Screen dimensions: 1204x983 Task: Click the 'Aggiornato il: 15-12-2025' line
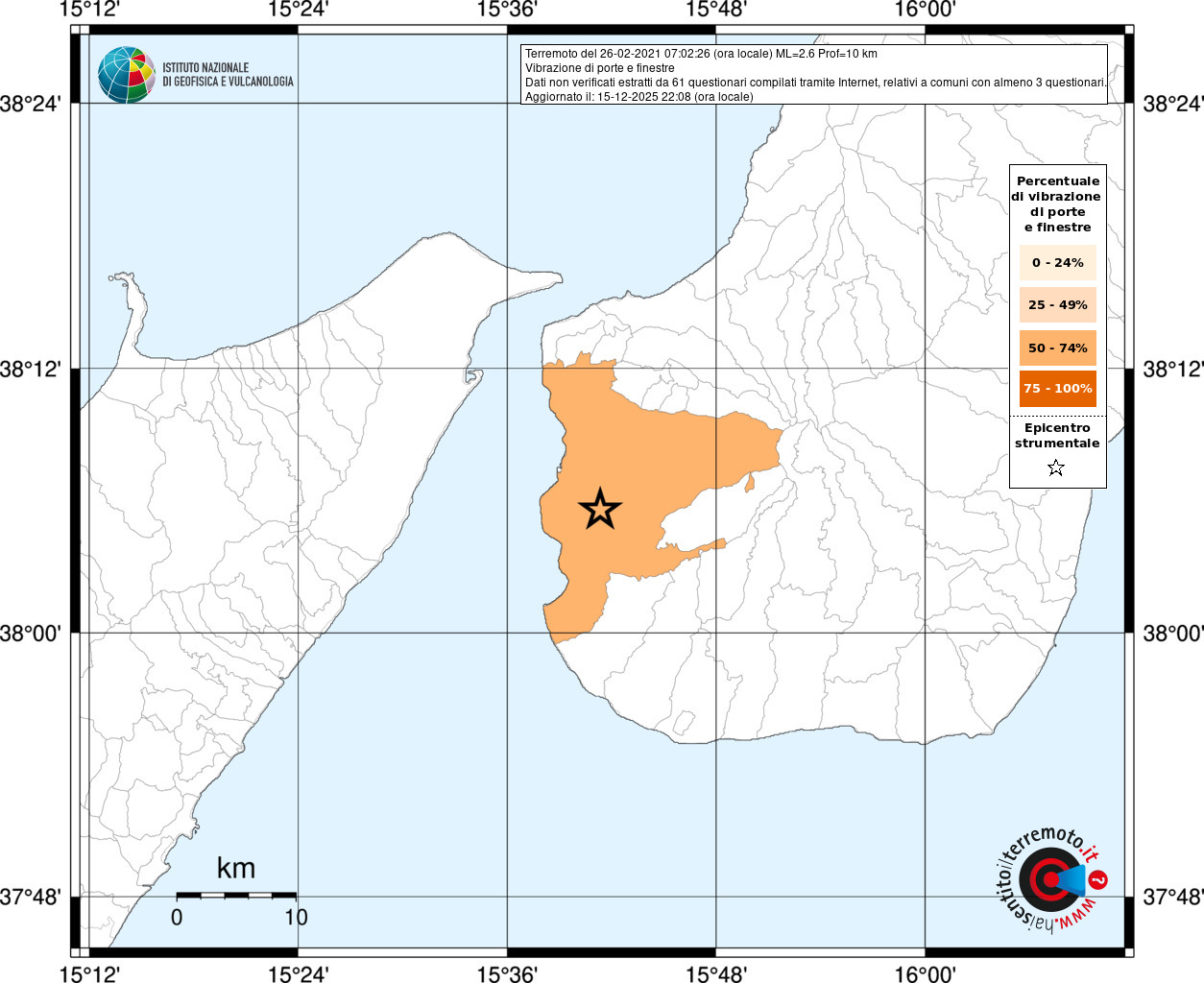pos(639,97)
